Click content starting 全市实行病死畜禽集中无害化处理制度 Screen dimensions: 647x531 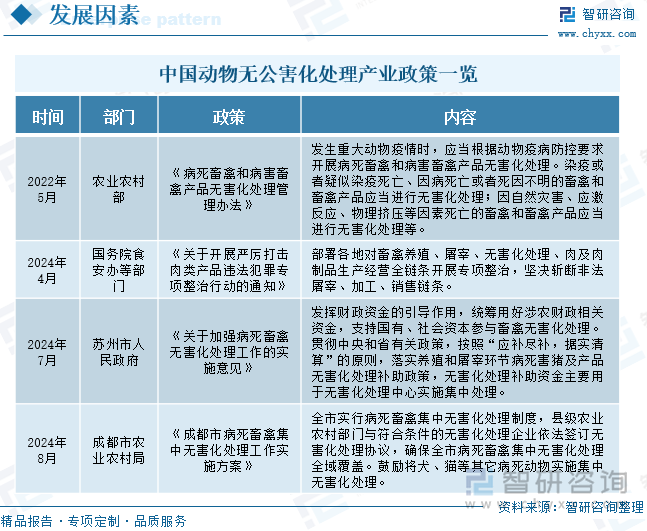(458, 450)
